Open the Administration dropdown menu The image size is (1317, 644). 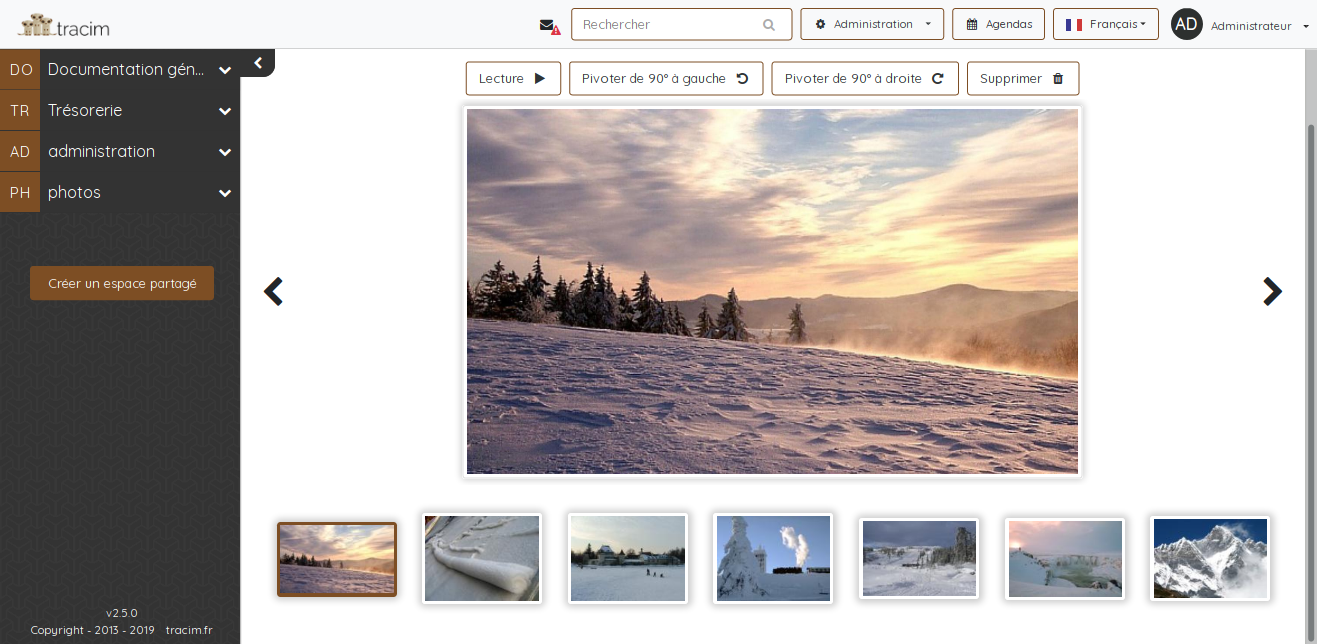pyautogui.click(x=872, y=25)
